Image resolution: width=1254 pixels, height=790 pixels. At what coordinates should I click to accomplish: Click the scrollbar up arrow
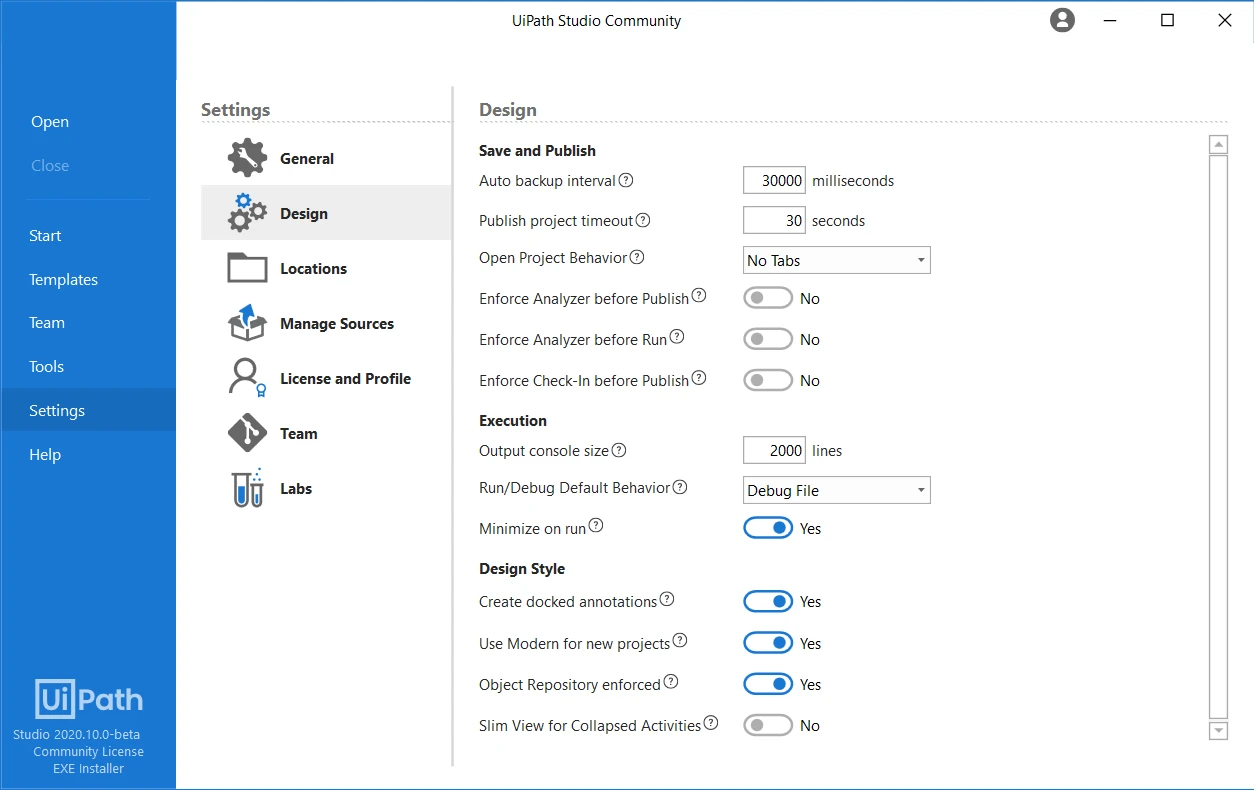(1218, 145)
